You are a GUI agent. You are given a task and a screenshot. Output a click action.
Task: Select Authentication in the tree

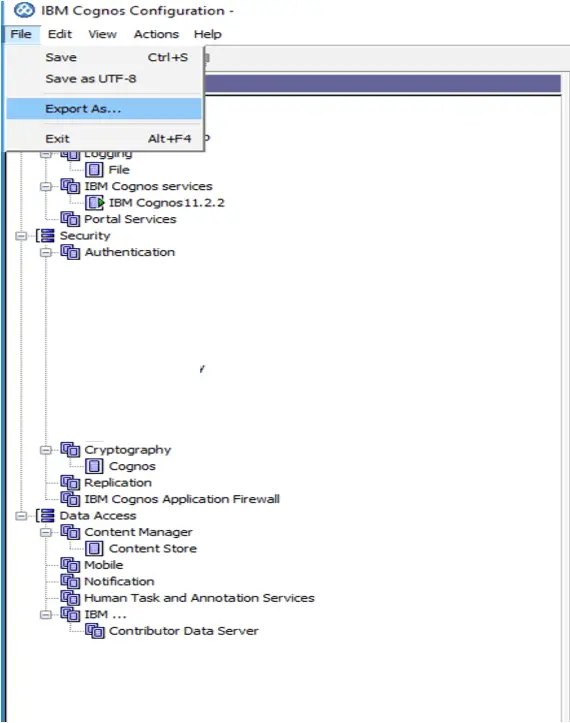[x=130, y=252]
